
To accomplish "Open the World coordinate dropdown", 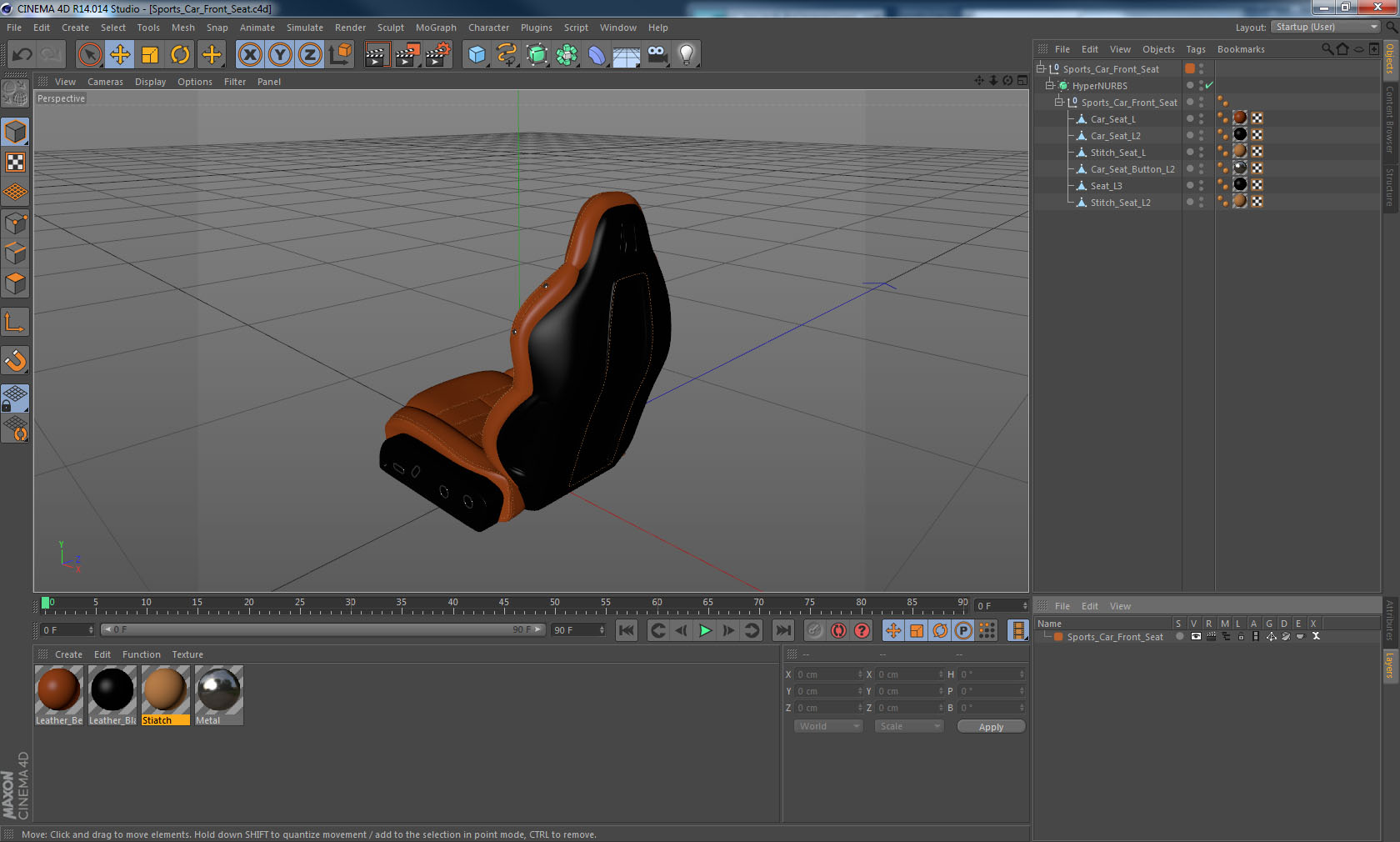I will pos(827,726).
